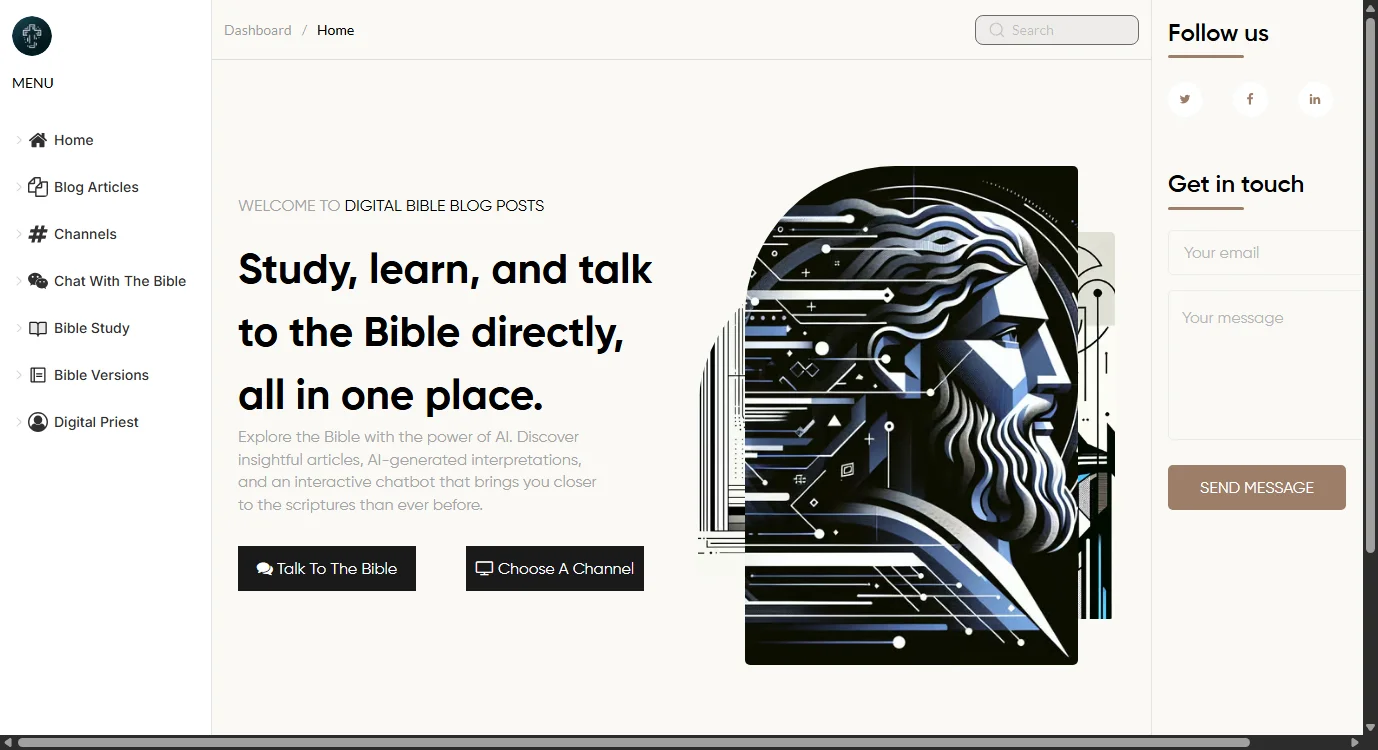Screen dimensions: 1378x750
Task: Select the Home house icon
Action: click(39, 139)
